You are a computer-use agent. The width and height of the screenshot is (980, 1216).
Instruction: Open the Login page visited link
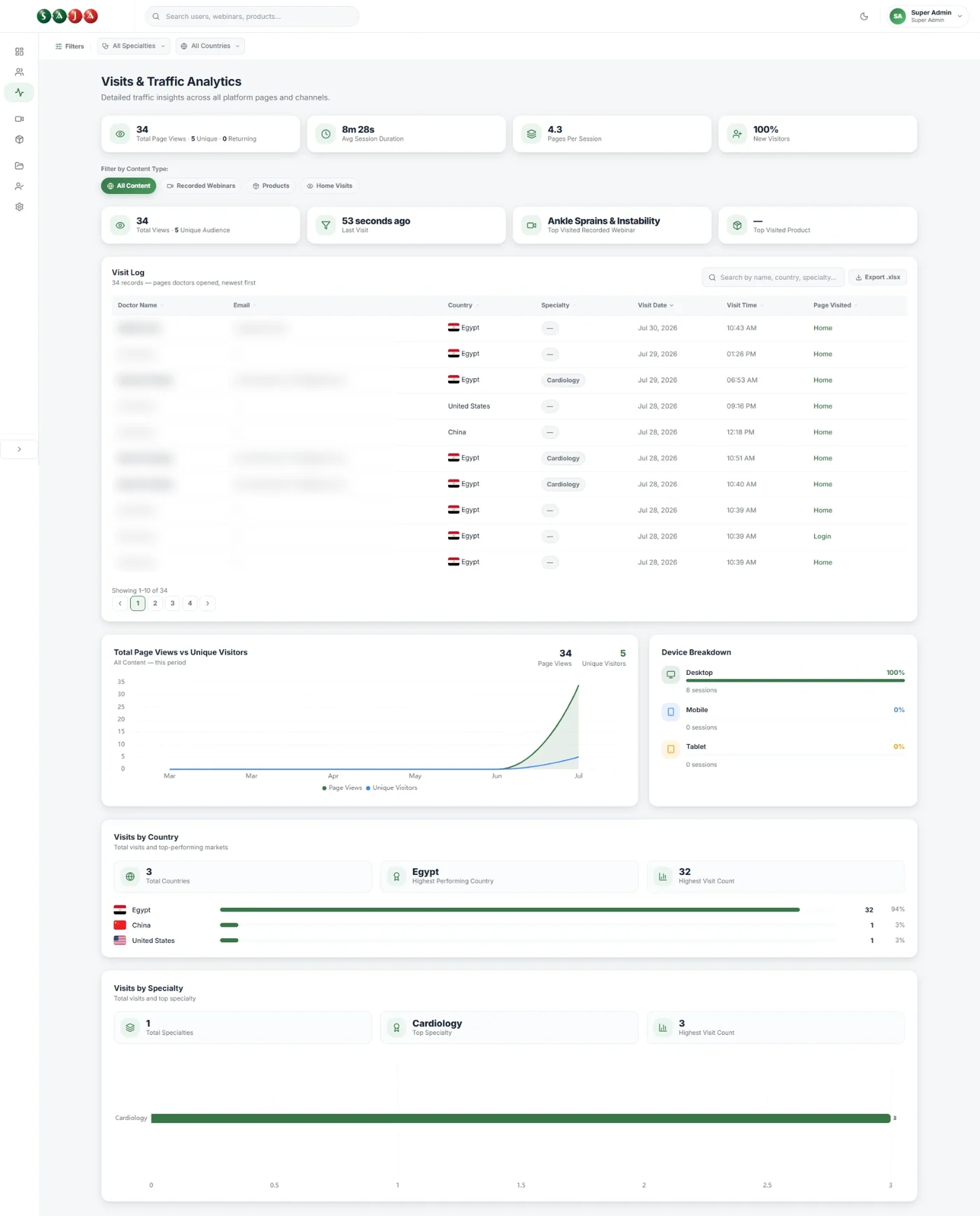[x=822, y=537]
